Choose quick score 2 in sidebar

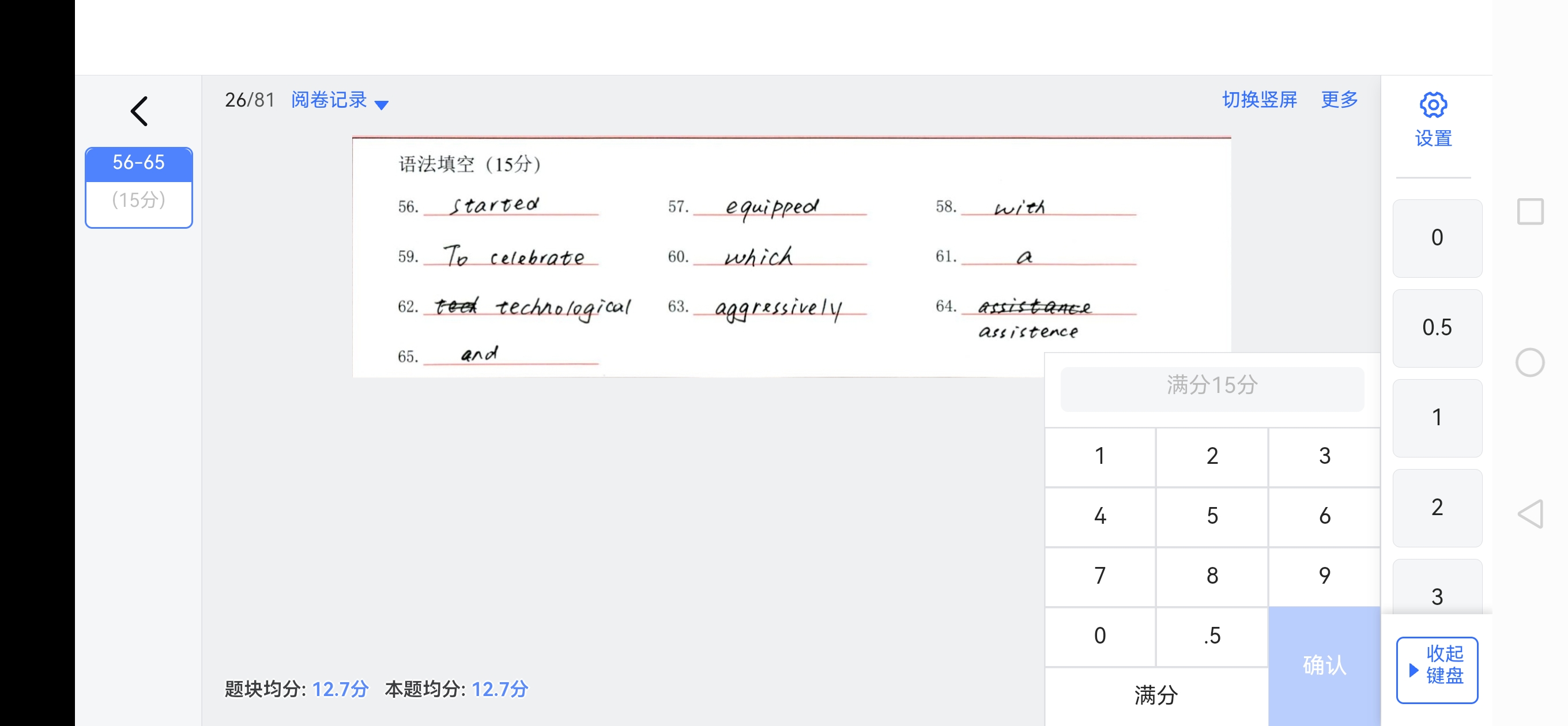click(x=1437, y=508)
